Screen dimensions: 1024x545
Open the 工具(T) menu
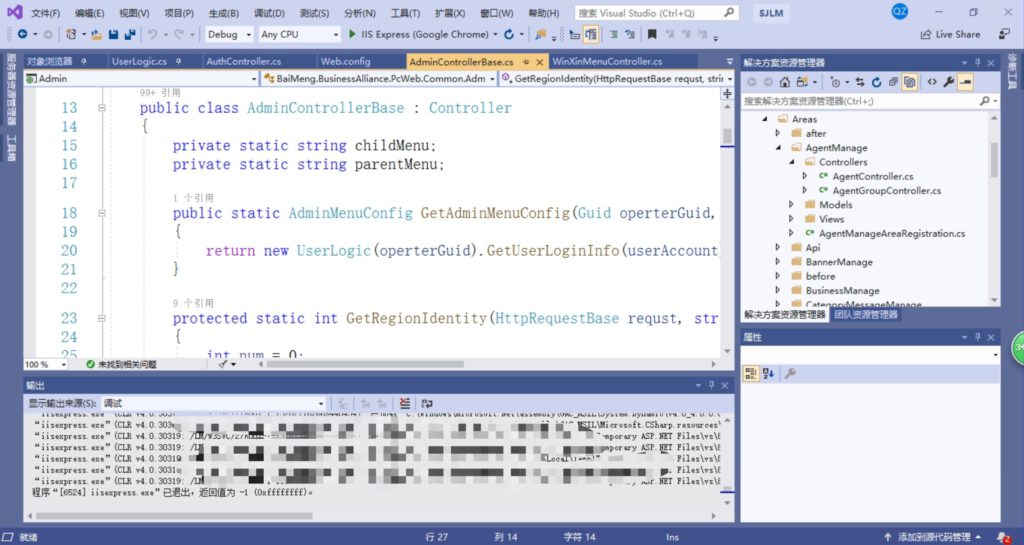[405, 13]
